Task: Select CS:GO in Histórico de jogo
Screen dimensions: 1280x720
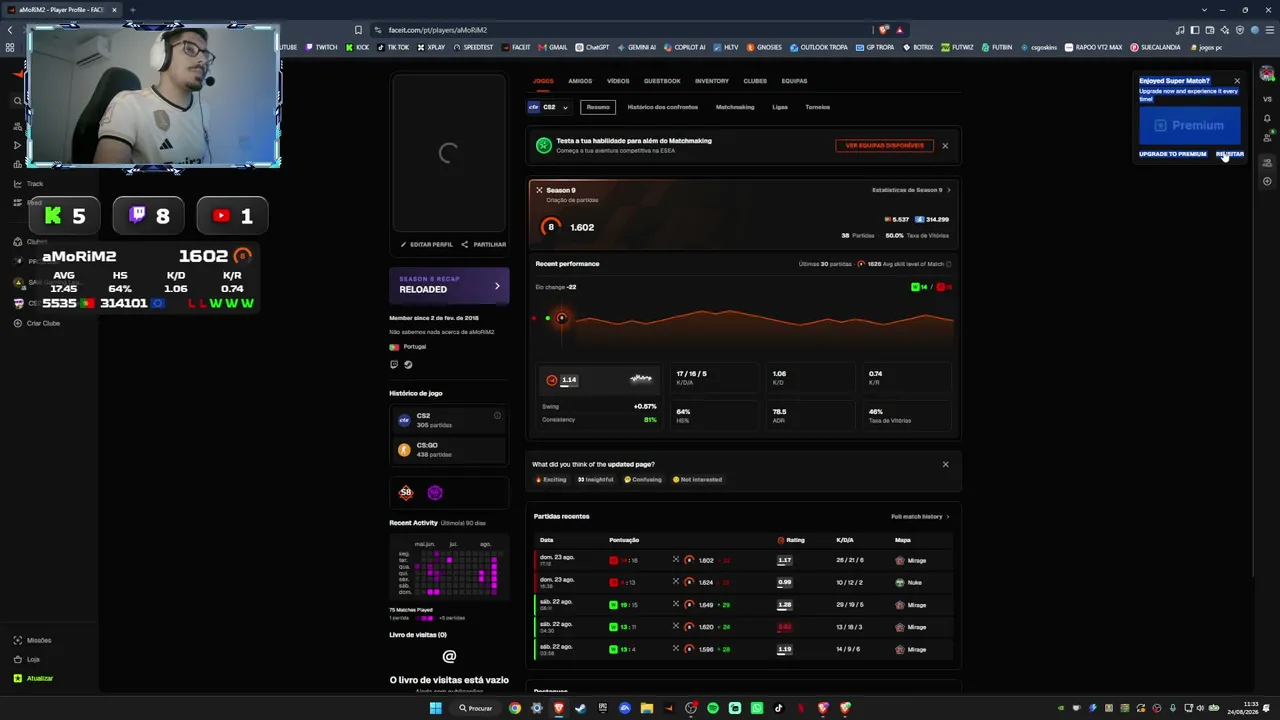Action: click(449, 450)
